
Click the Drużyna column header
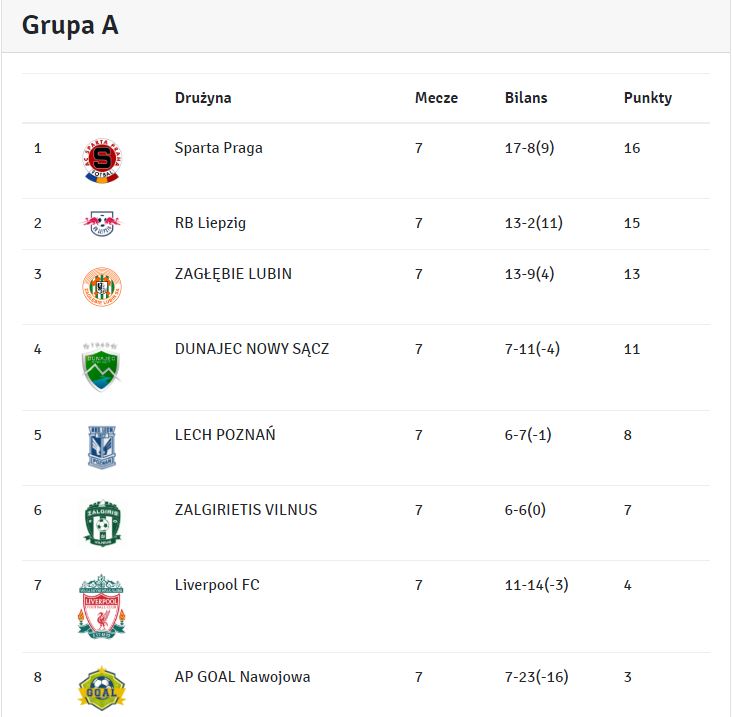pyautogui.click(x=203, y=98)
